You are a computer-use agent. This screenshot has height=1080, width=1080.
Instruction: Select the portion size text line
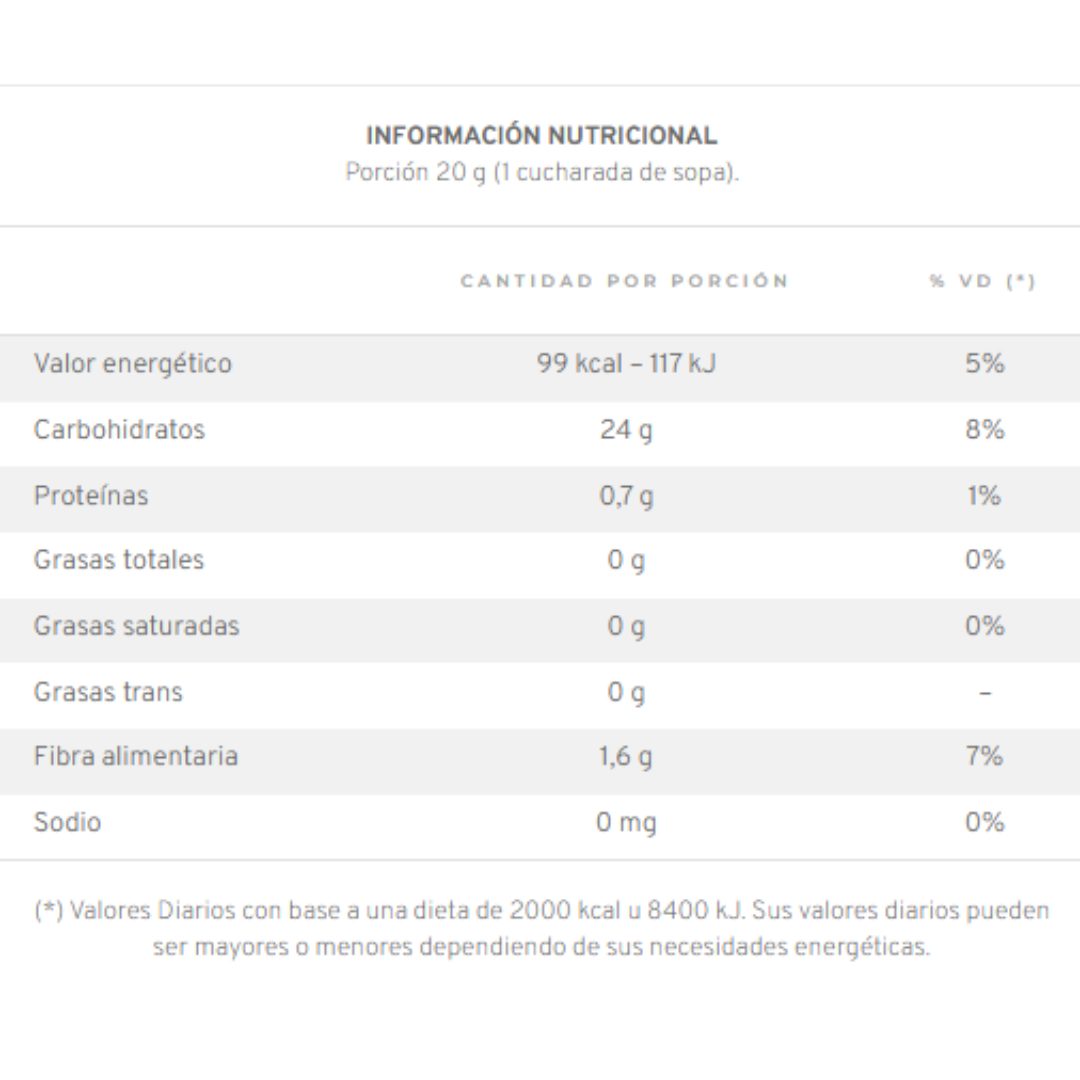[x=541, y=172]
